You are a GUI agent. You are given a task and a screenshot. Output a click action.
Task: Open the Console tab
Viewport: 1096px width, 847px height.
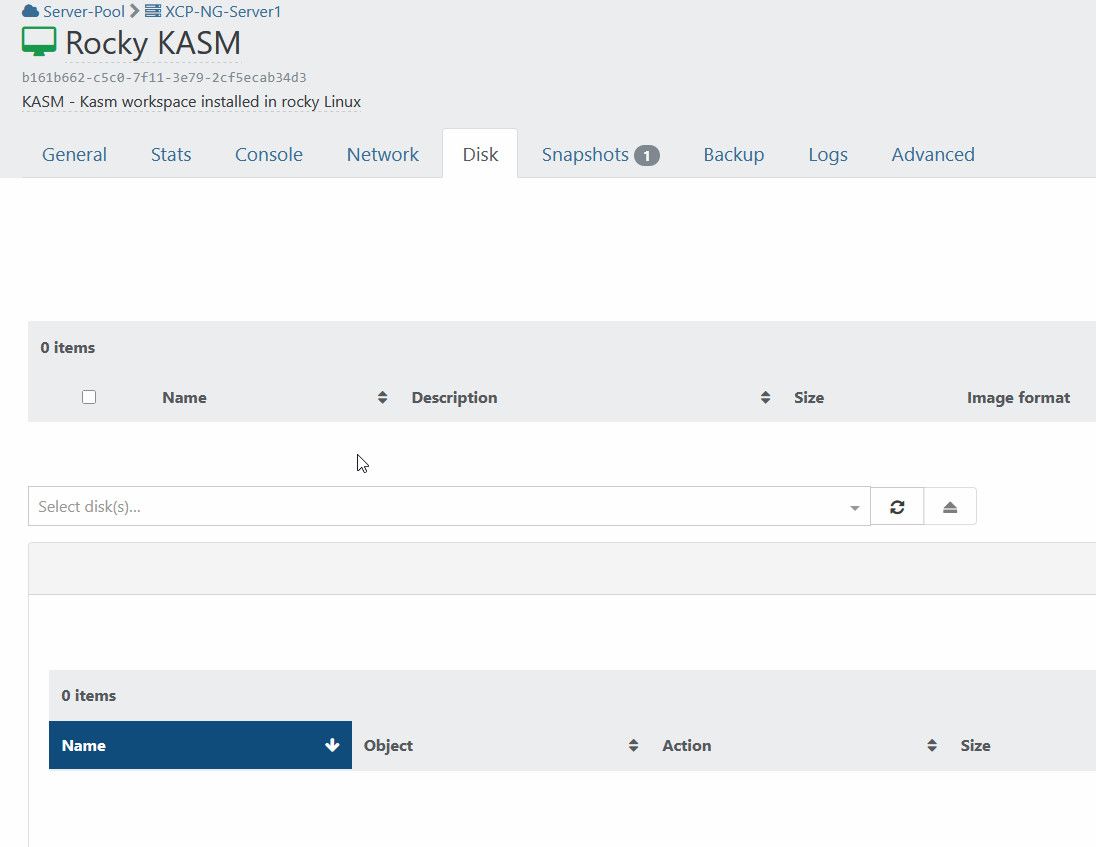[x=268, y=155]
